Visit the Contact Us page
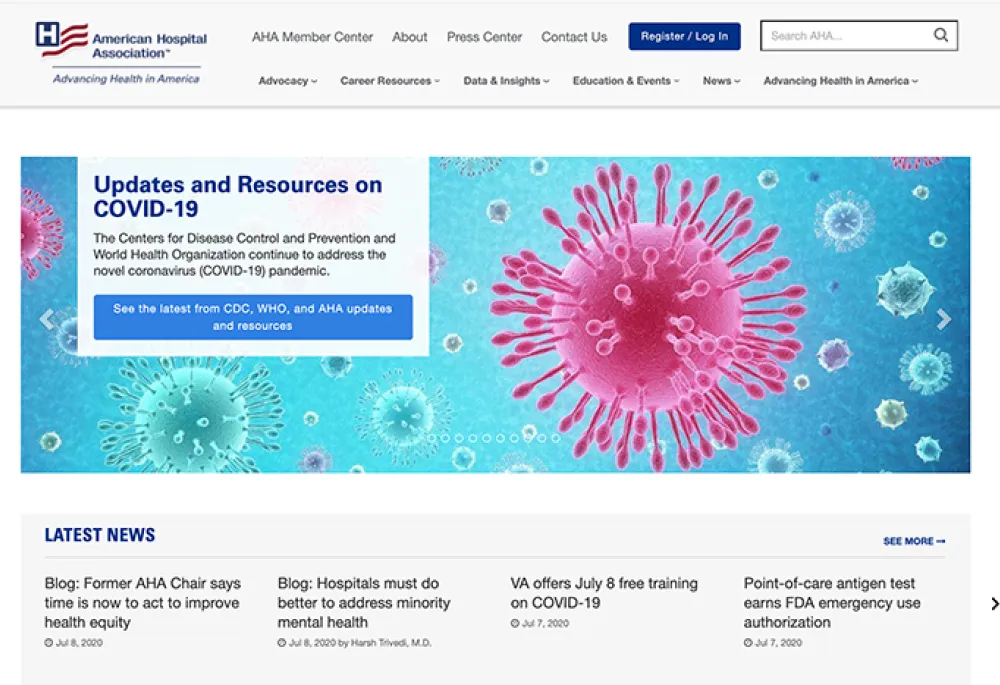This screenshot has width=1000, height=685. point(574,37)
